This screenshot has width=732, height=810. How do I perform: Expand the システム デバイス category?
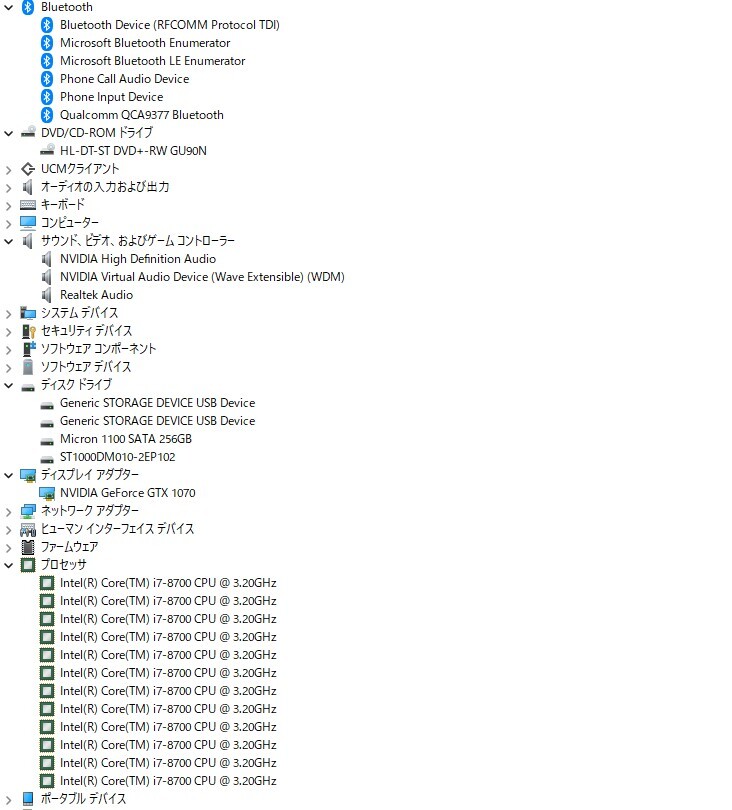(x=8, y=314)
